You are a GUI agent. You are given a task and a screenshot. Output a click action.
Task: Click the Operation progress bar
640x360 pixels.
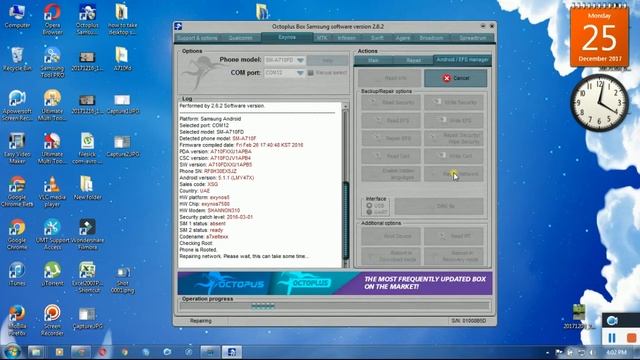click(x=334, y=306)
